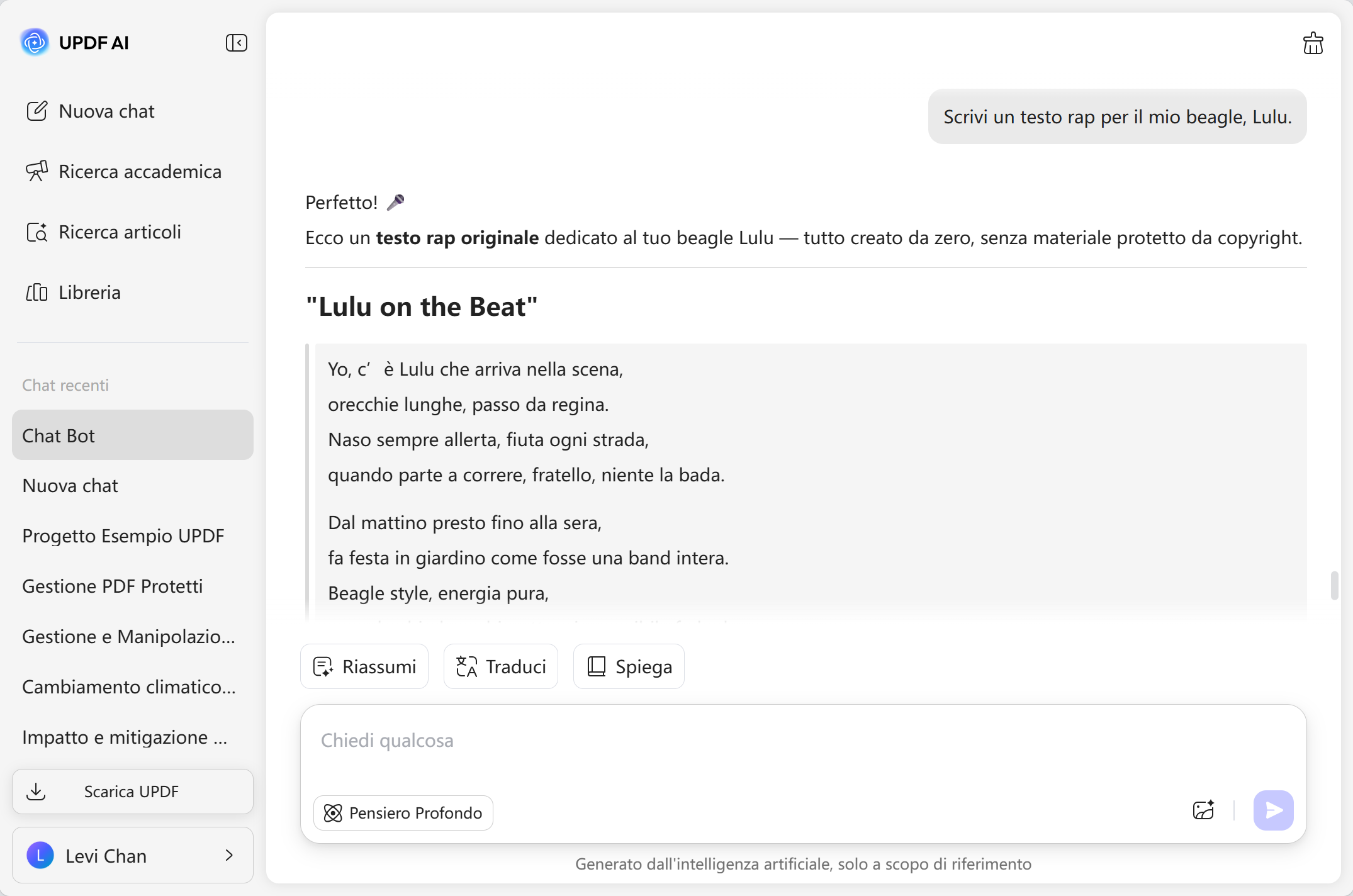The height and width of the screenshot is (896, 1353).
Task: Click the clear chat broom icon
Action: [x=1313, y=43]
